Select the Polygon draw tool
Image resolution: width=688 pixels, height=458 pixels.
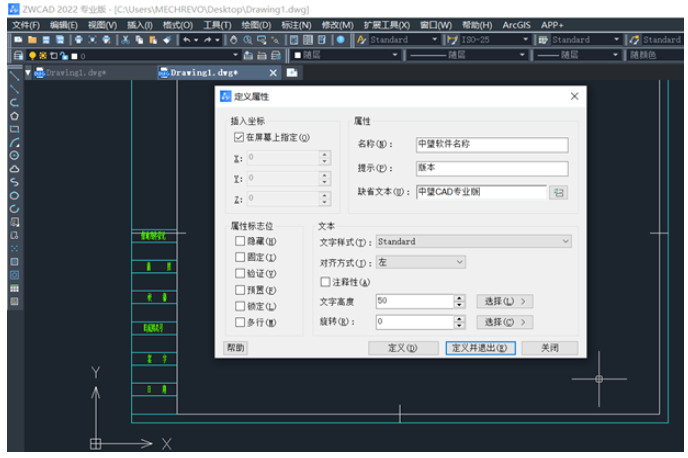(x=14, y=116)
